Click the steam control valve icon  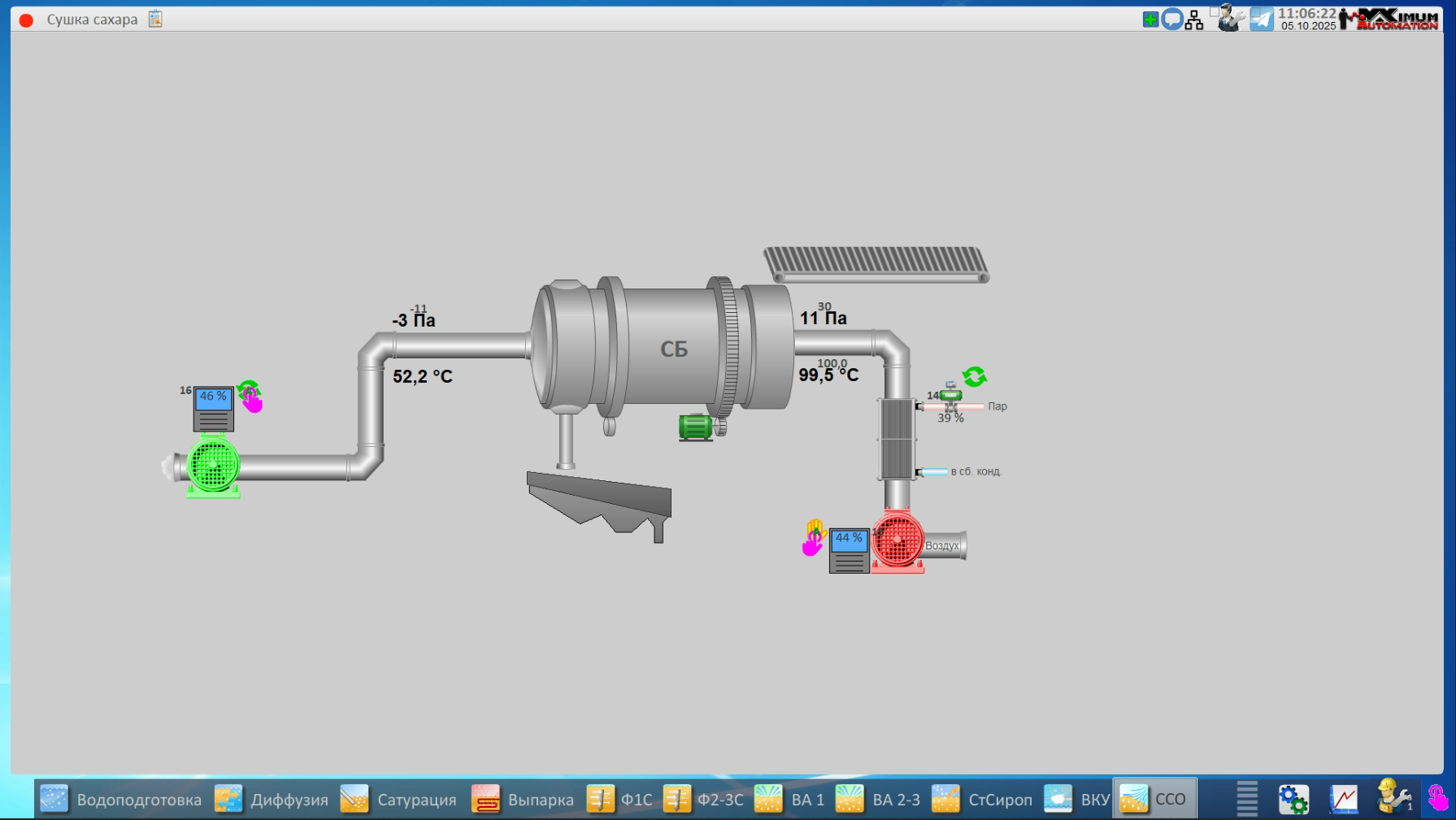click(x=950, y=397)
